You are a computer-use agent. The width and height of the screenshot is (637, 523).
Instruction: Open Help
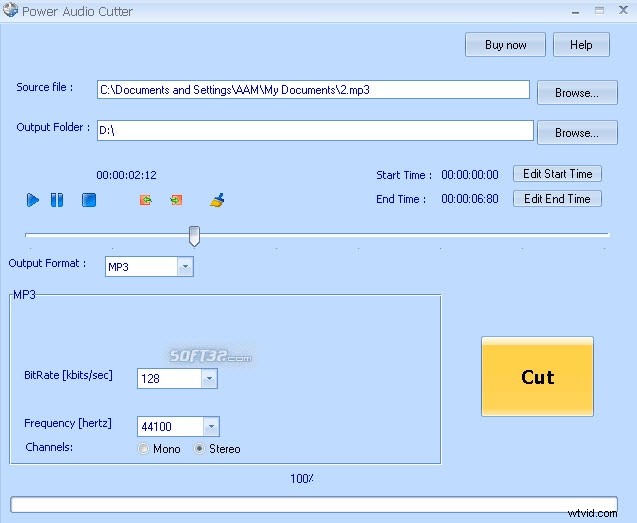581,45
